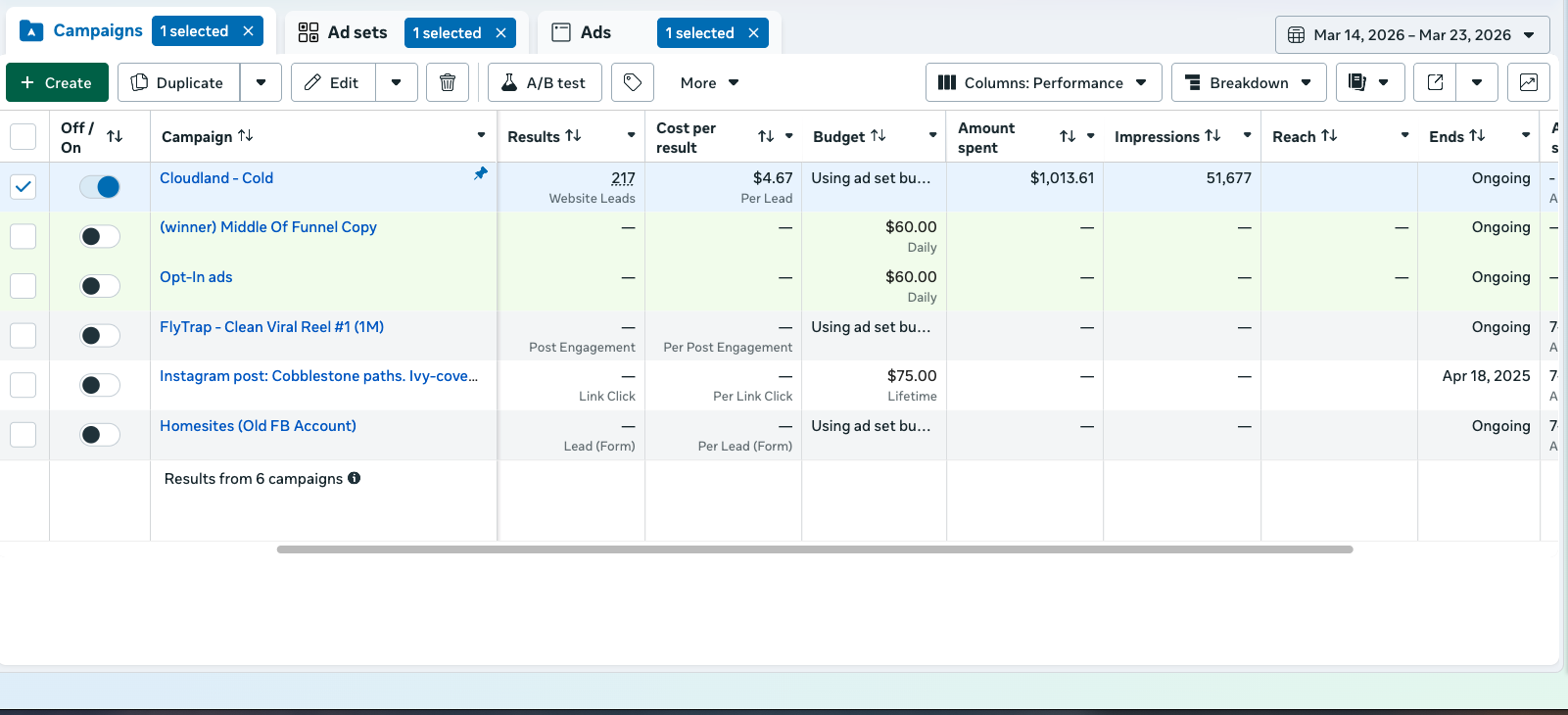Click the tag label icon button
The image size is (1568, 715).
point(633,82)
